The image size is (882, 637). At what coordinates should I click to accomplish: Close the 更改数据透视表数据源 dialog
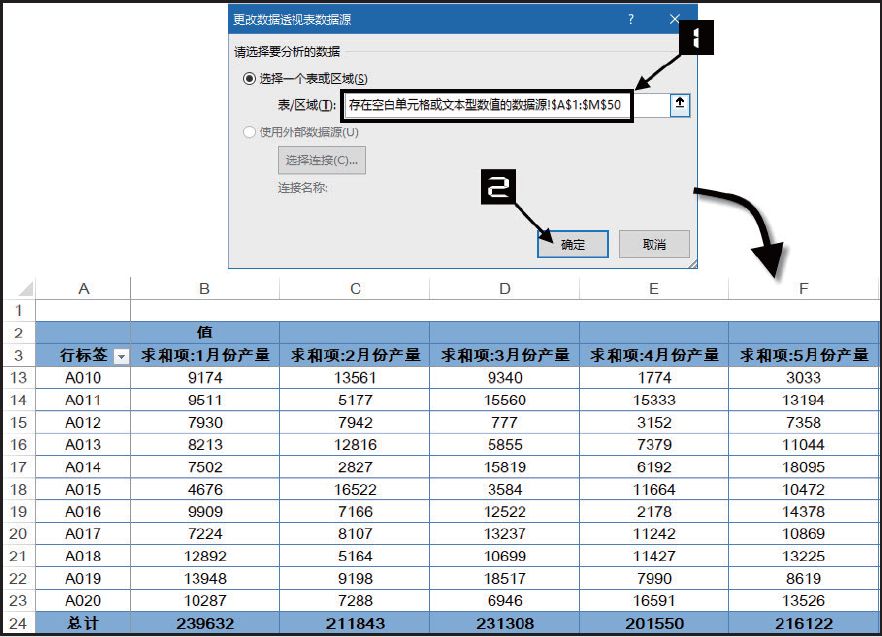tap(672, 18)
